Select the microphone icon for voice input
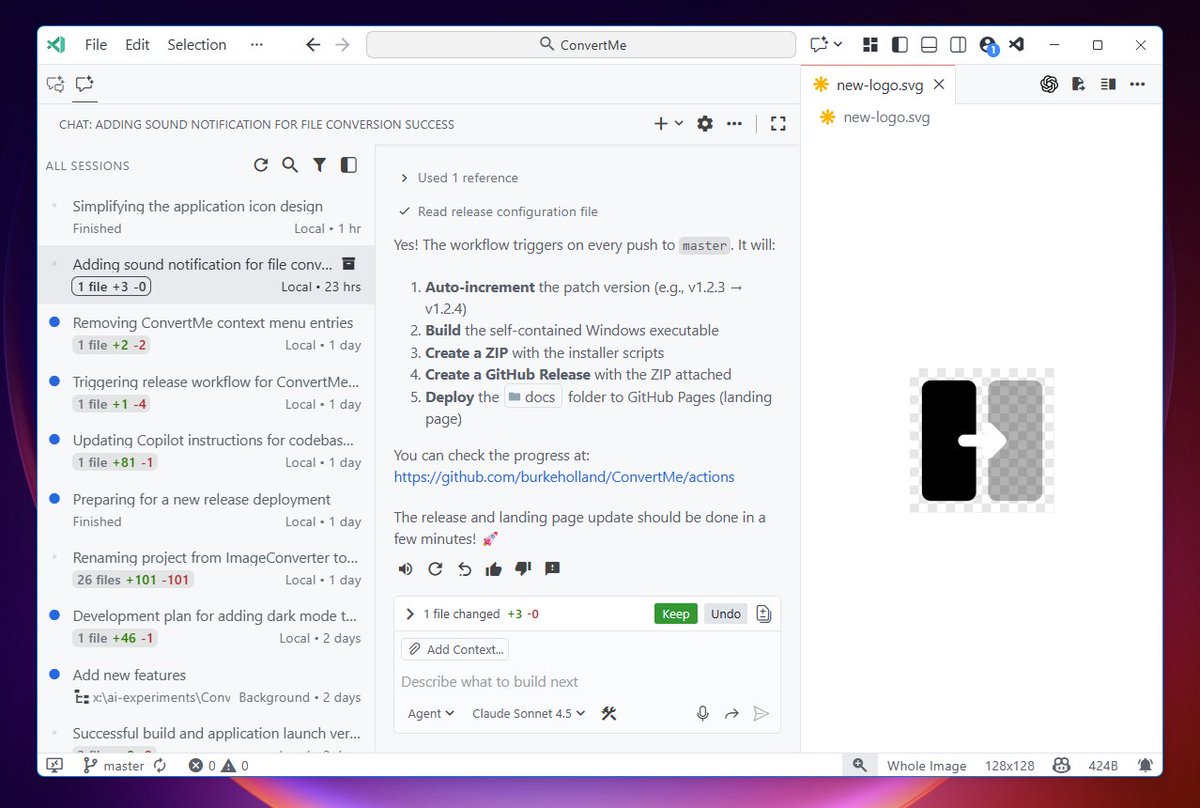The width and height of the screenshot is (1200, 808). tap(703, 713)
